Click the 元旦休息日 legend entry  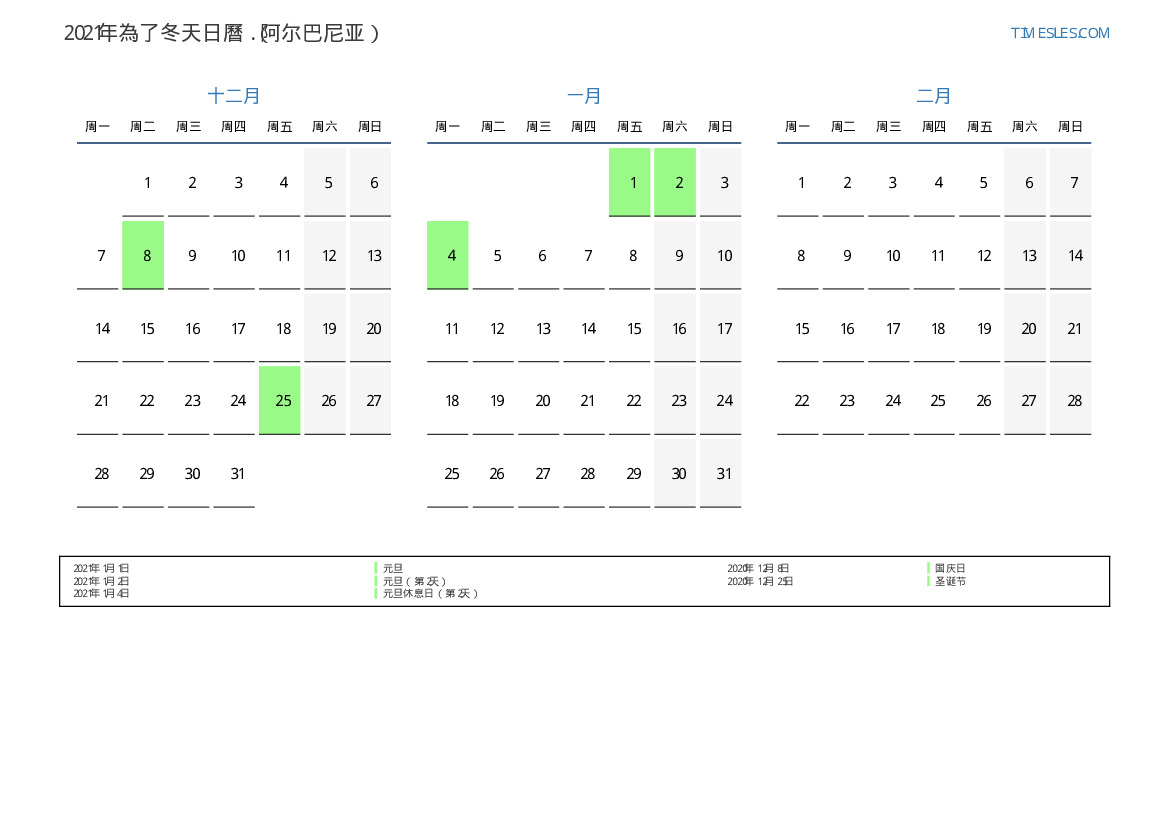[x=430, y=593]
